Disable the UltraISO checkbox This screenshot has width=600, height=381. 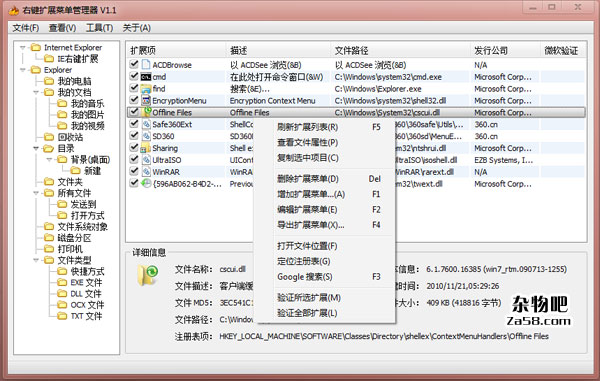point(134,159)
